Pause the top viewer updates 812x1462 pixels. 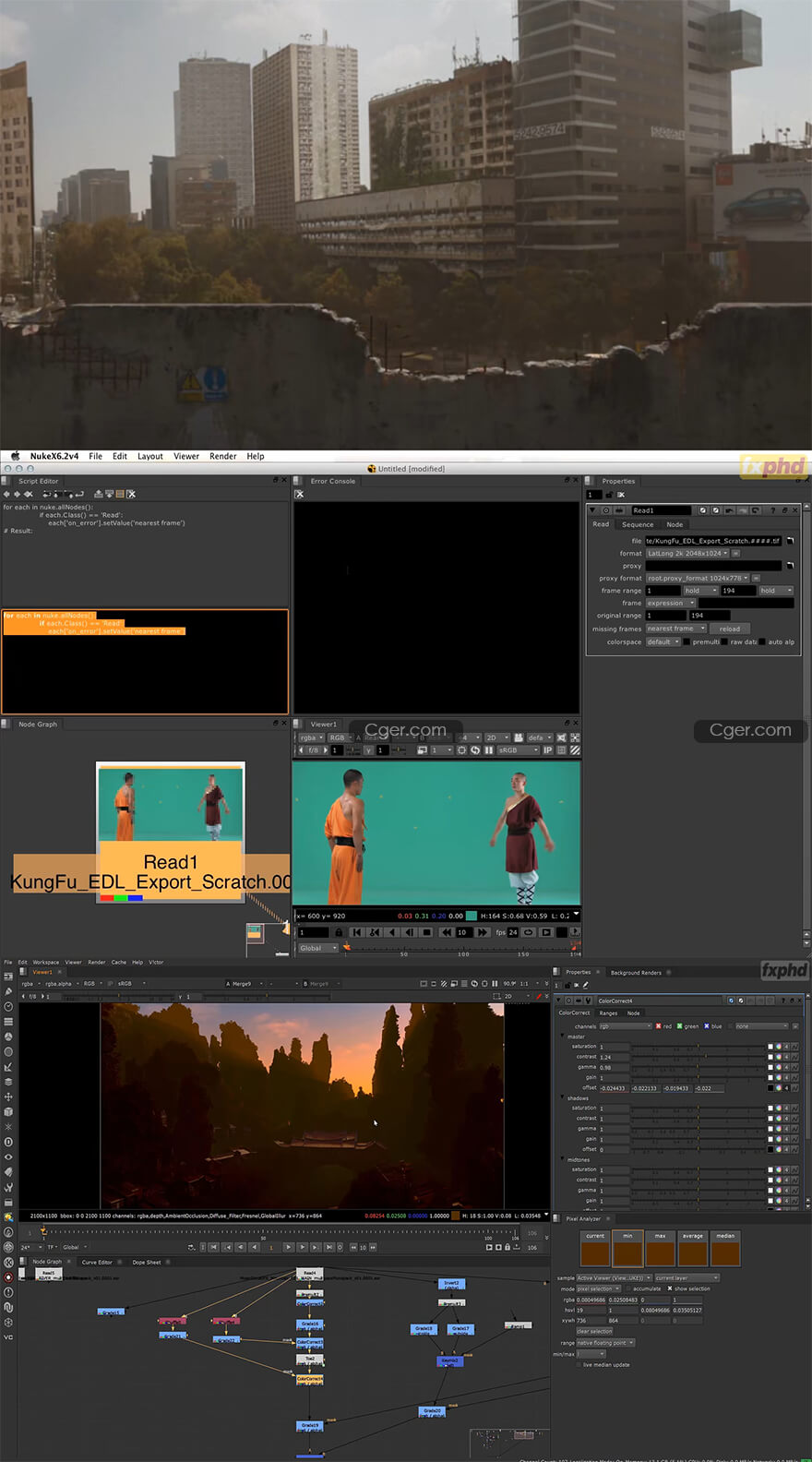click(488, 750)
